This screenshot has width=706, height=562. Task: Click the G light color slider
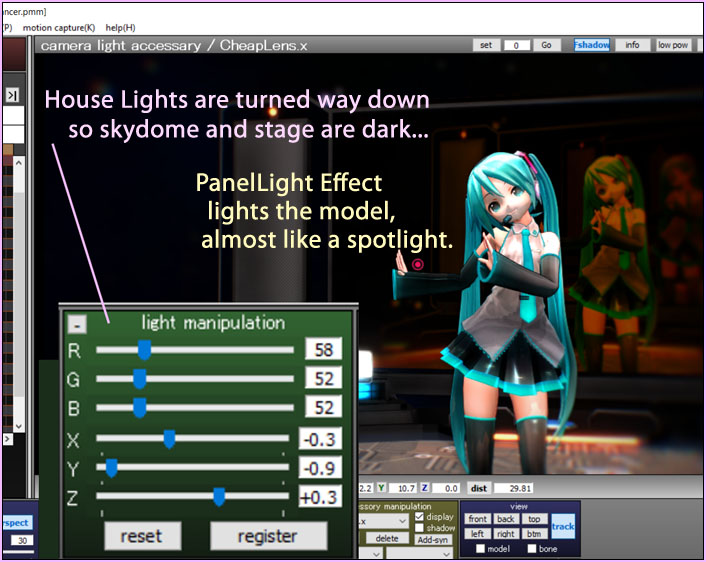click(x=195, y=379)
